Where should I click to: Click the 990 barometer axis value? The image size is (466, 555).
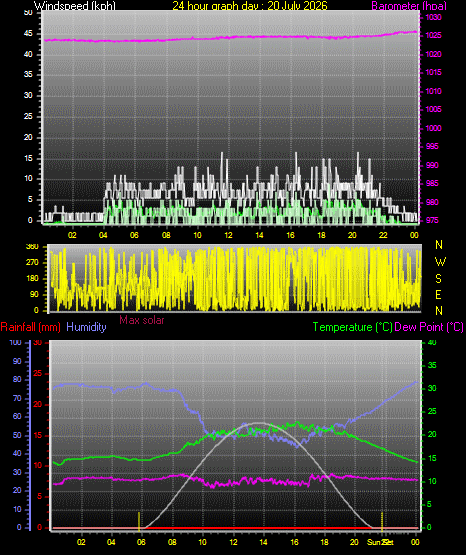pyautogui.click(x=432, y=165)
